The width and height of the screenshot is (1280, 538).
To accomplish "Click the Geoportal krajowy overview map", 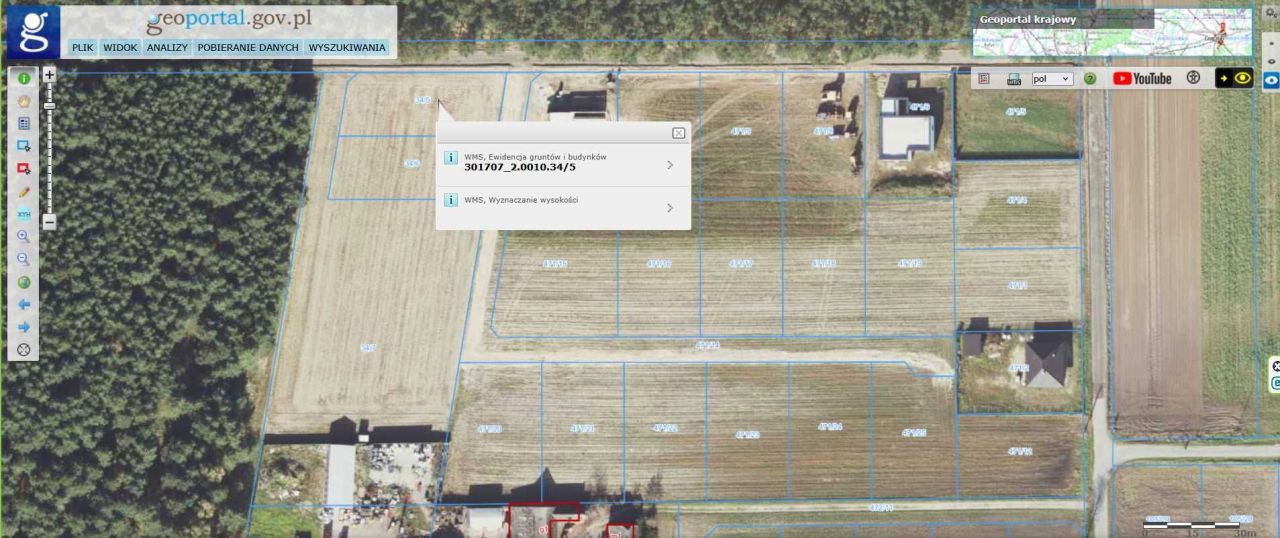I will point(1112,33).
